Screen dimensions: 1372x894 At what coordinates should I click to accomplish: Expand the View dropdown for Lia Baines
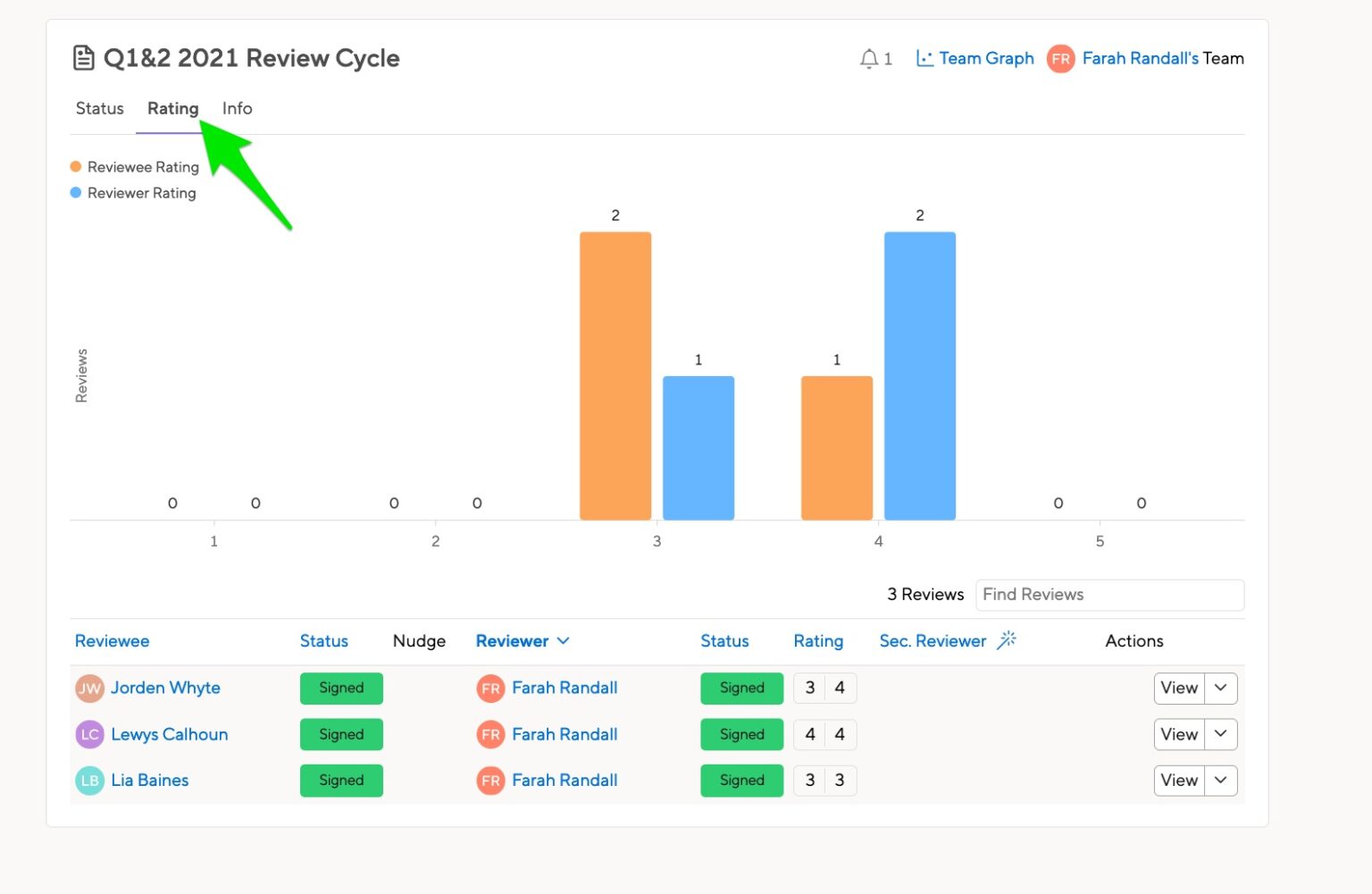coord(1220,780)
